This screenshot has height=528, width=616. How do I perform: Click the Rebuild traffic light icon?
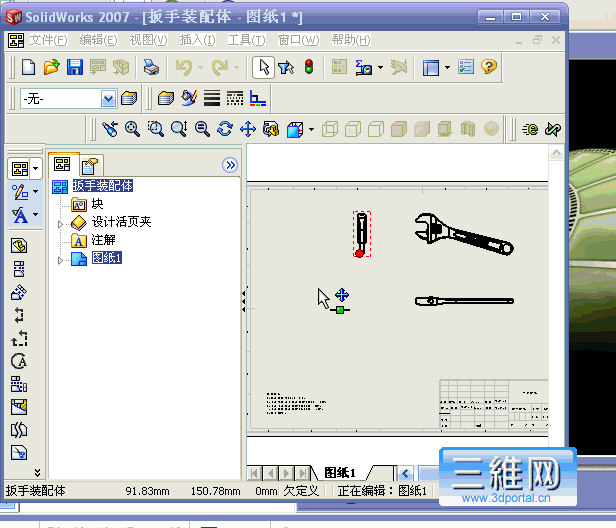pos(309,67)
